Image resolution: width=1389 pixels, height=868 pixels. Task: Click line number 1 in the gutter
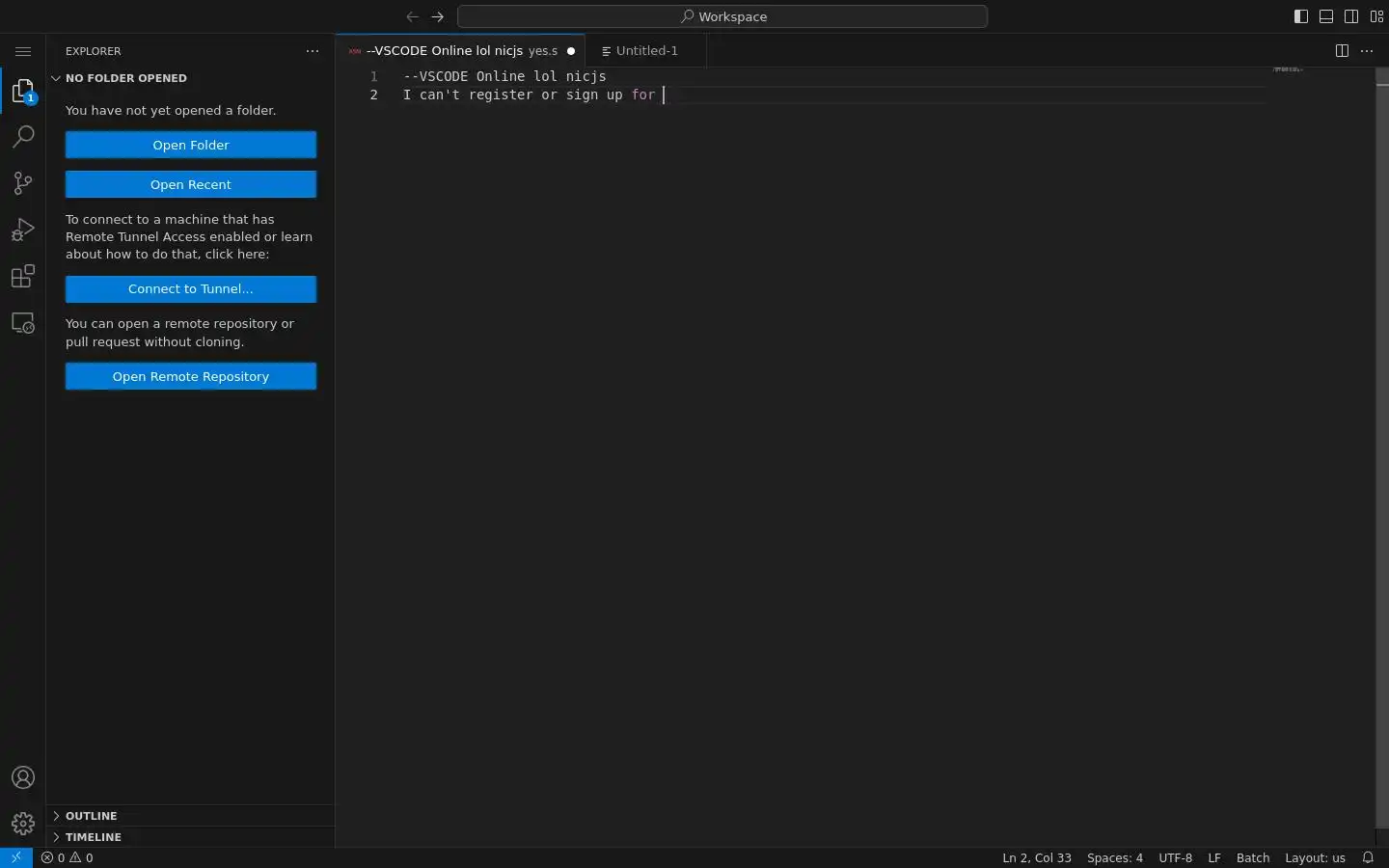pyautogui.click(x=374, y=76)
